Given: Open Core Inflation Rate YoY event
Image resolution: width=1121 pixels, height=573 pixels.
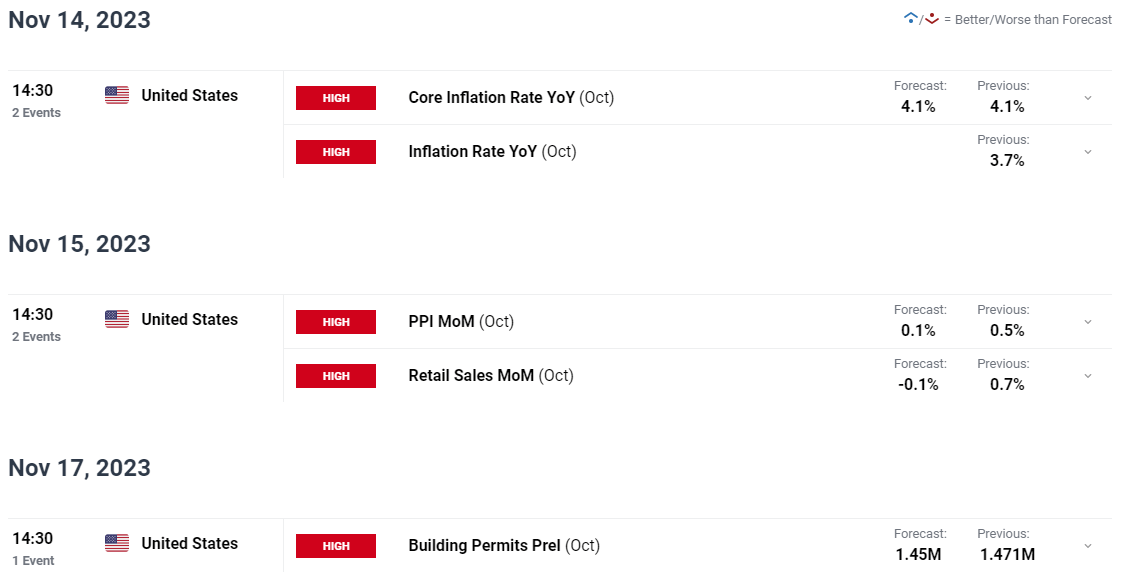Looking at the screenshot, I should click(x=511, y=97).
